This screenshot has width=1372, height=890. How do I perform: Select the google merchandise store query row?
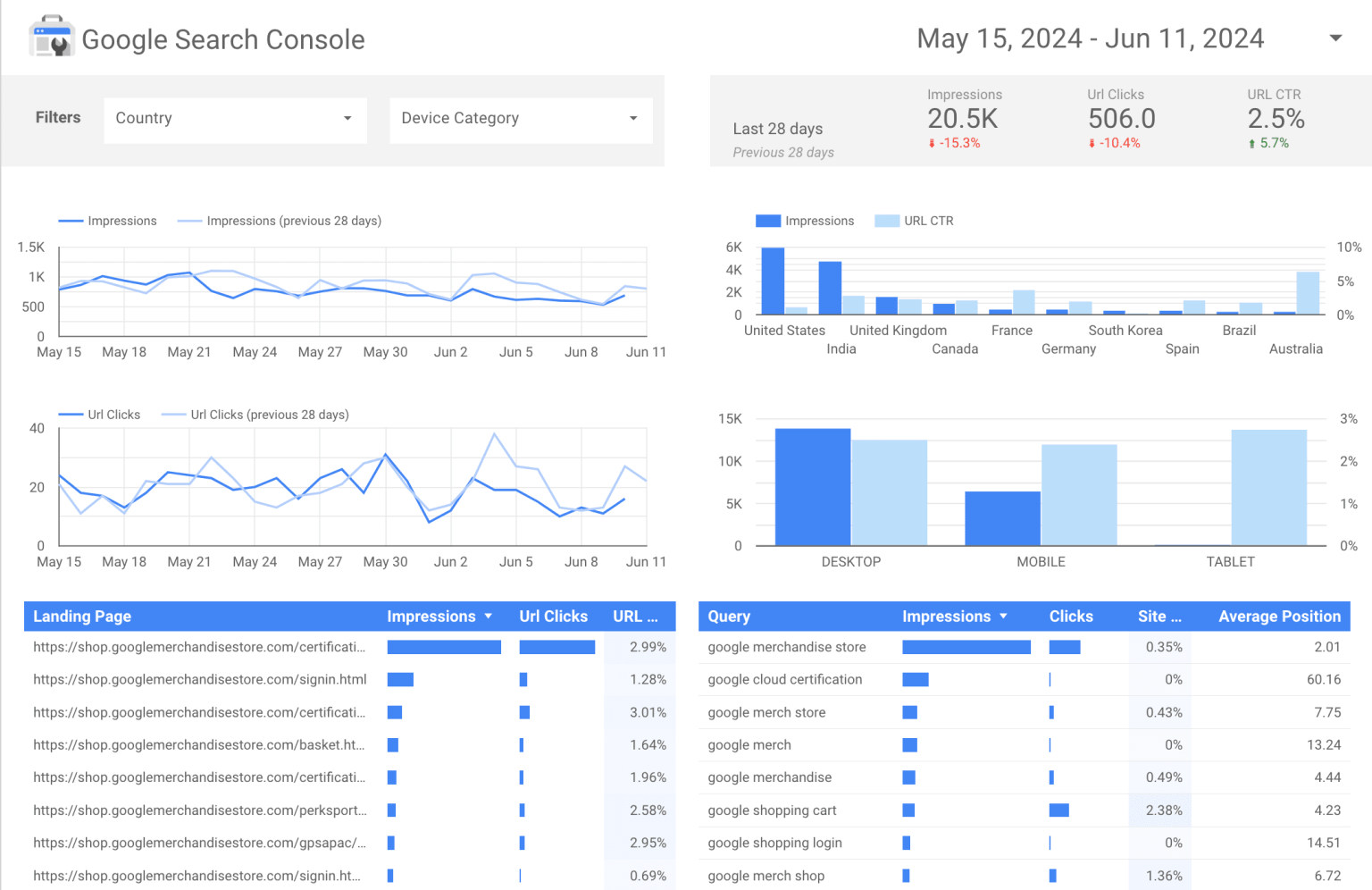[786, 647]
